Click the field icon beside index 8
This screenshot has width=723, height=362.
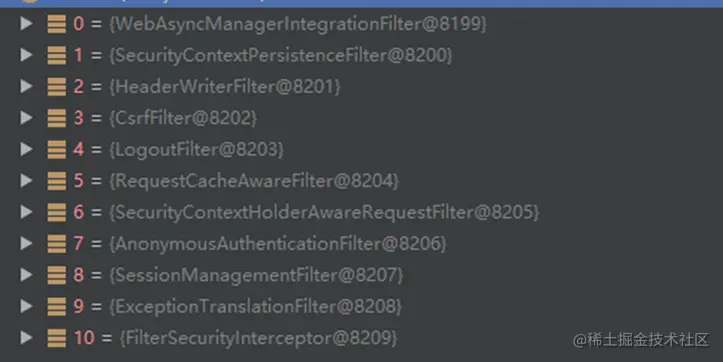pyautogui.click(x=57, y=275)
